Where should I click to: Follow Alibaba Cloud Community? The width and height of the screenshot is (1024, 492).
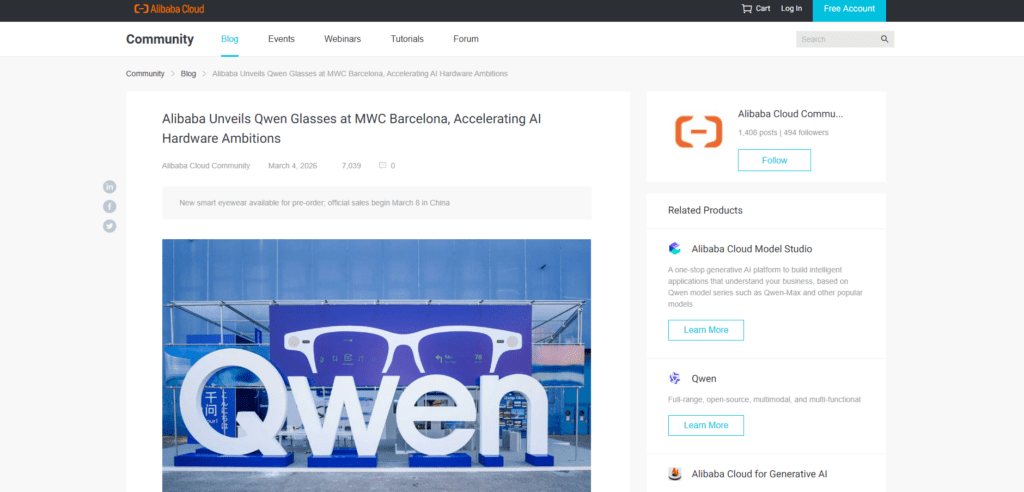click(775, 160)
